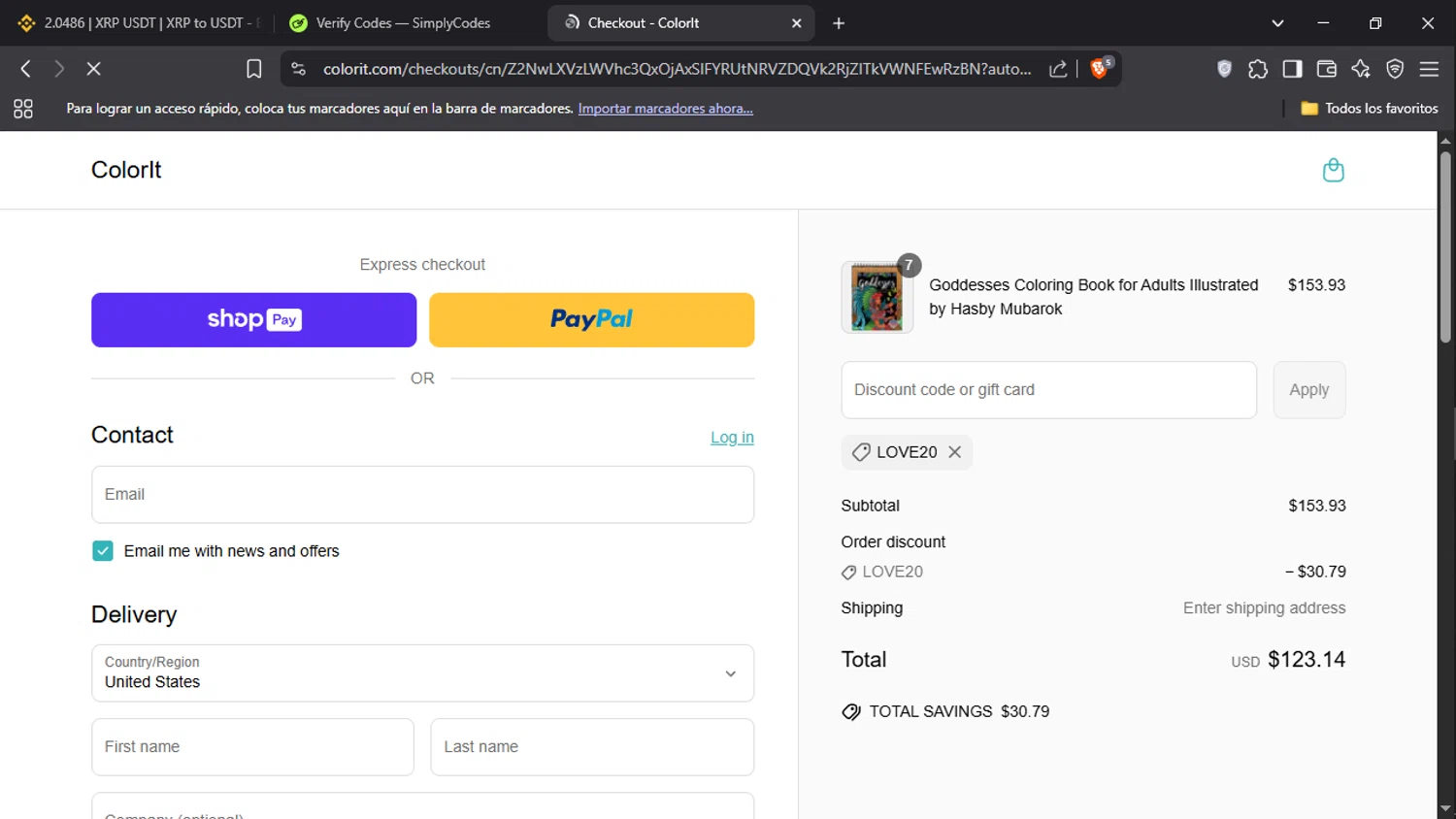The image size is (1456, 819).
Task: Focus the Discount code or gift card field
Action: point(1048,390)
